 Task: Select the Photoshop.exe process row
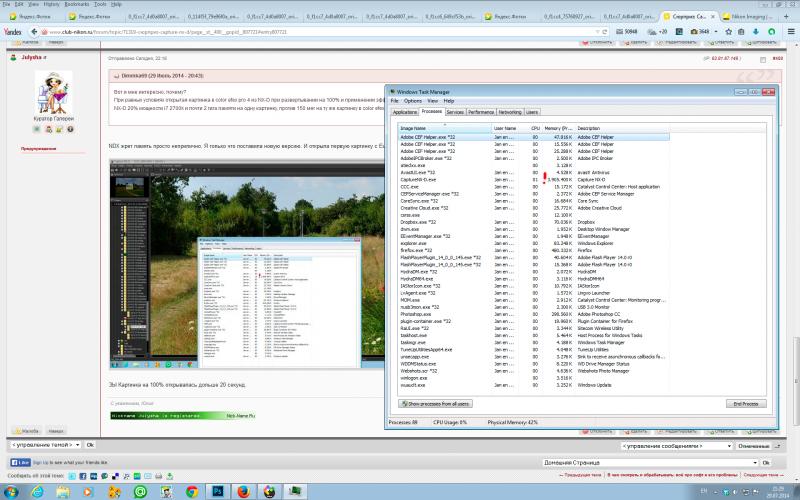coord(534,314)
